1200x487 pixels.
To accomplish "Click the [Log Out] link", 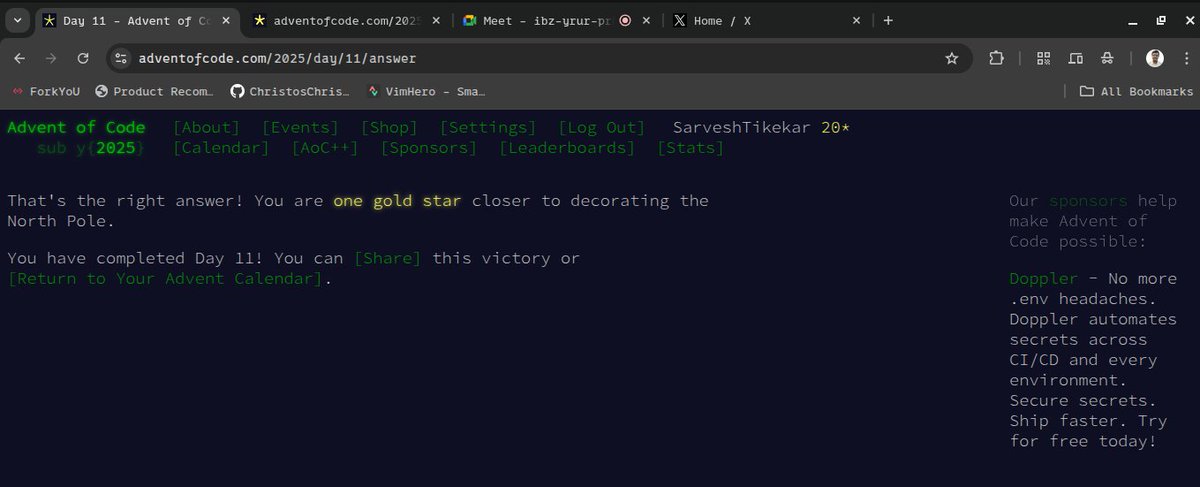I will (x=601, y=127).
